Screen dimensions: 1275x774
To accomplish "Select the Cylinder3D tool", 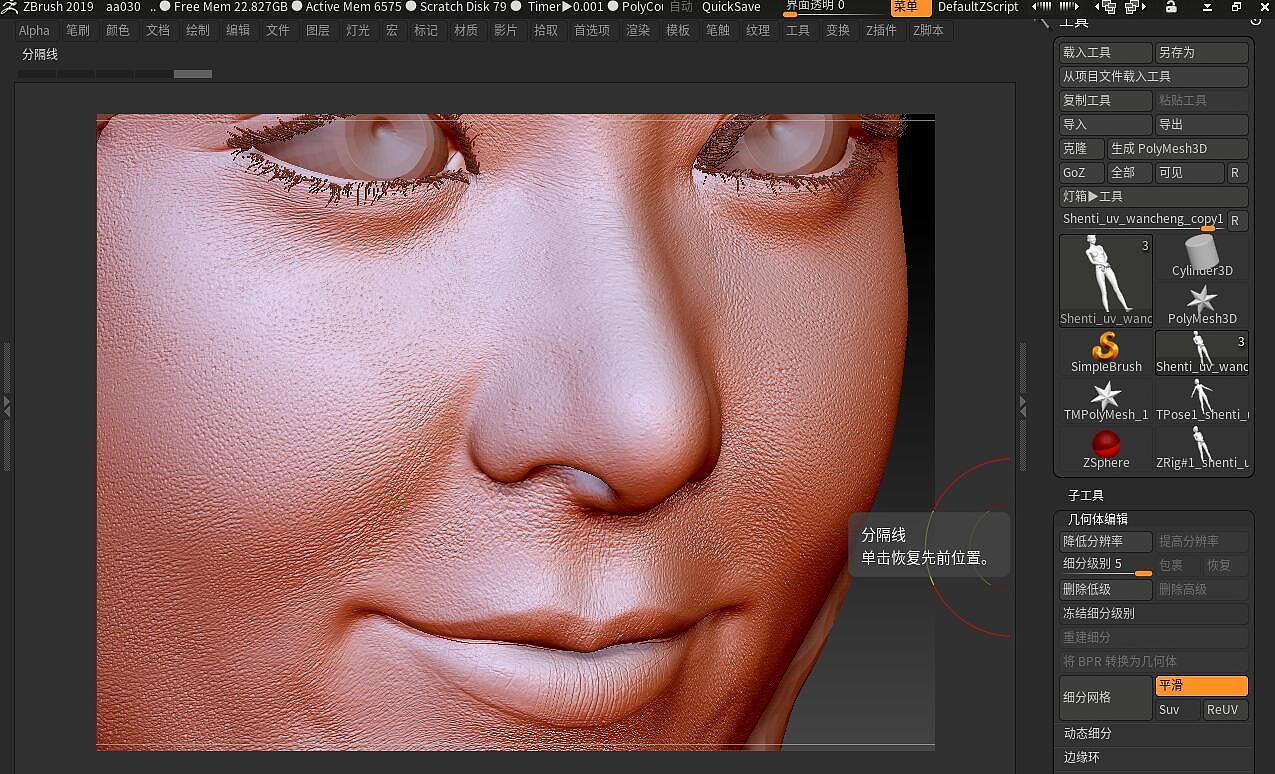I will point(1202,257).
